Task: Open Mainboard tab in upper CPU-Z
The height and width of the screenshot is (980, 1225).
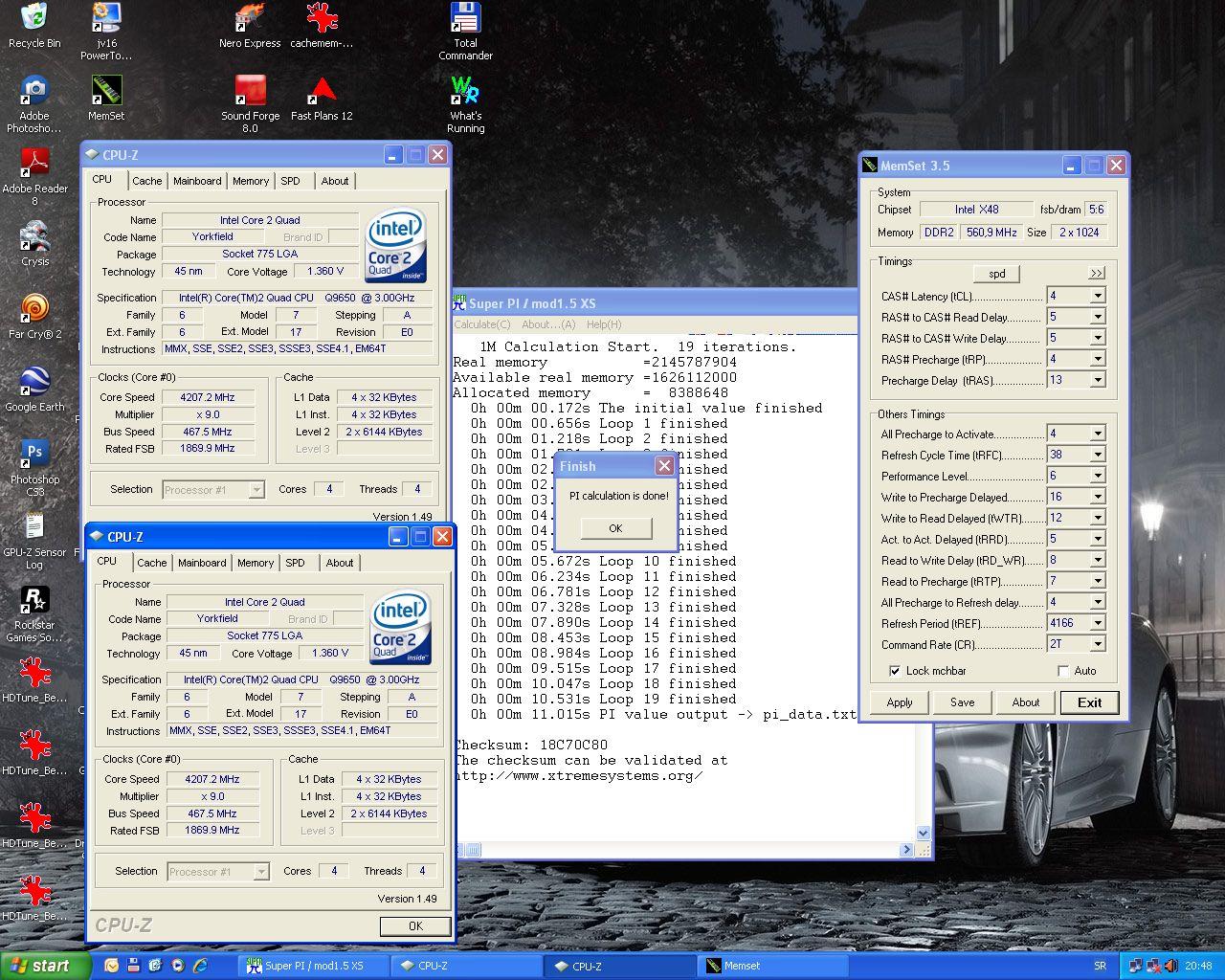Action: 197,181
